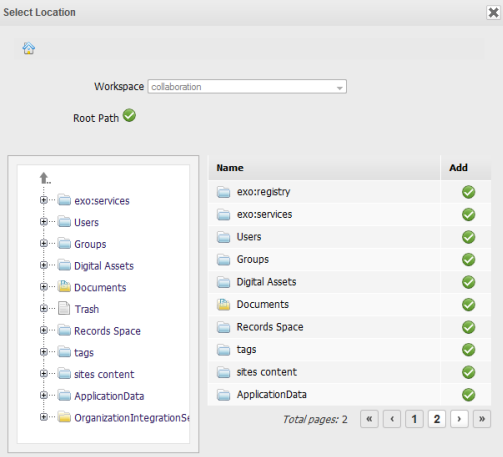The width and height of the screenshot is (503, 457).
Task: Select Groups folder in tree panel
Action: [x=90, y=244]
